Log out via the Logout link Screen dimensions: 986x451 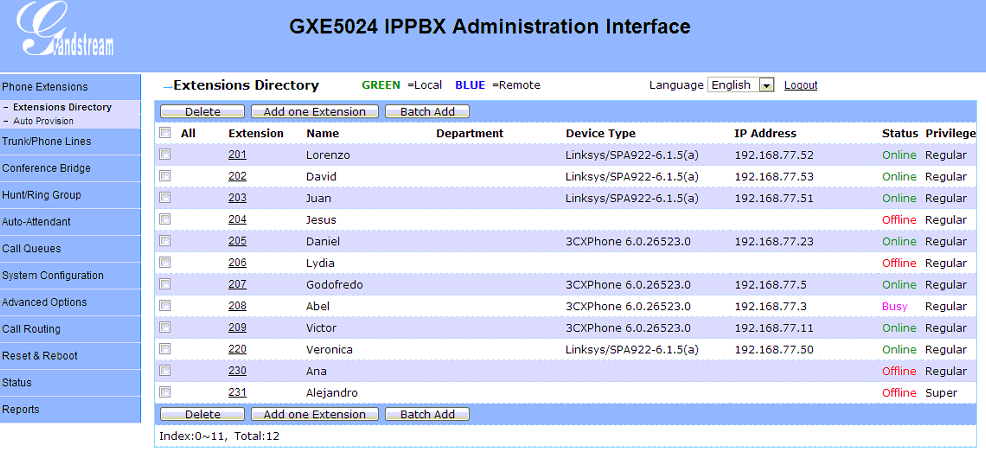[x=800, y=85]
